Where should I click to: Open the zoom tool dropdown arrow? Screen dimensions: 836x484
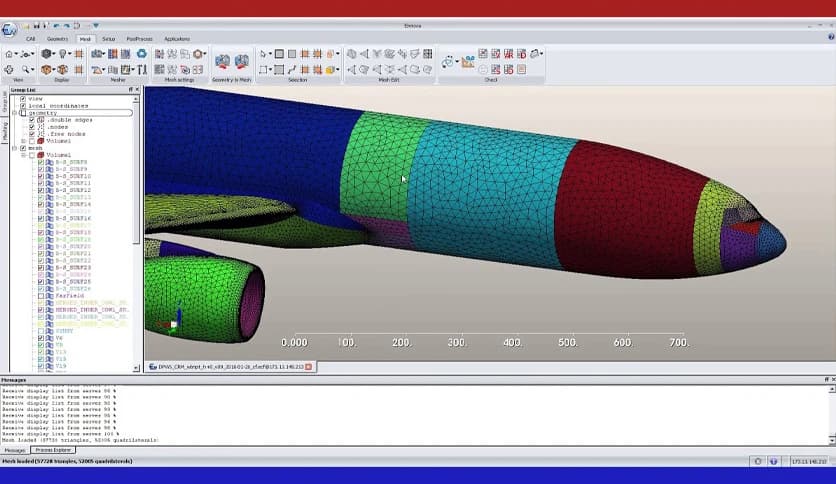point(32,69)
